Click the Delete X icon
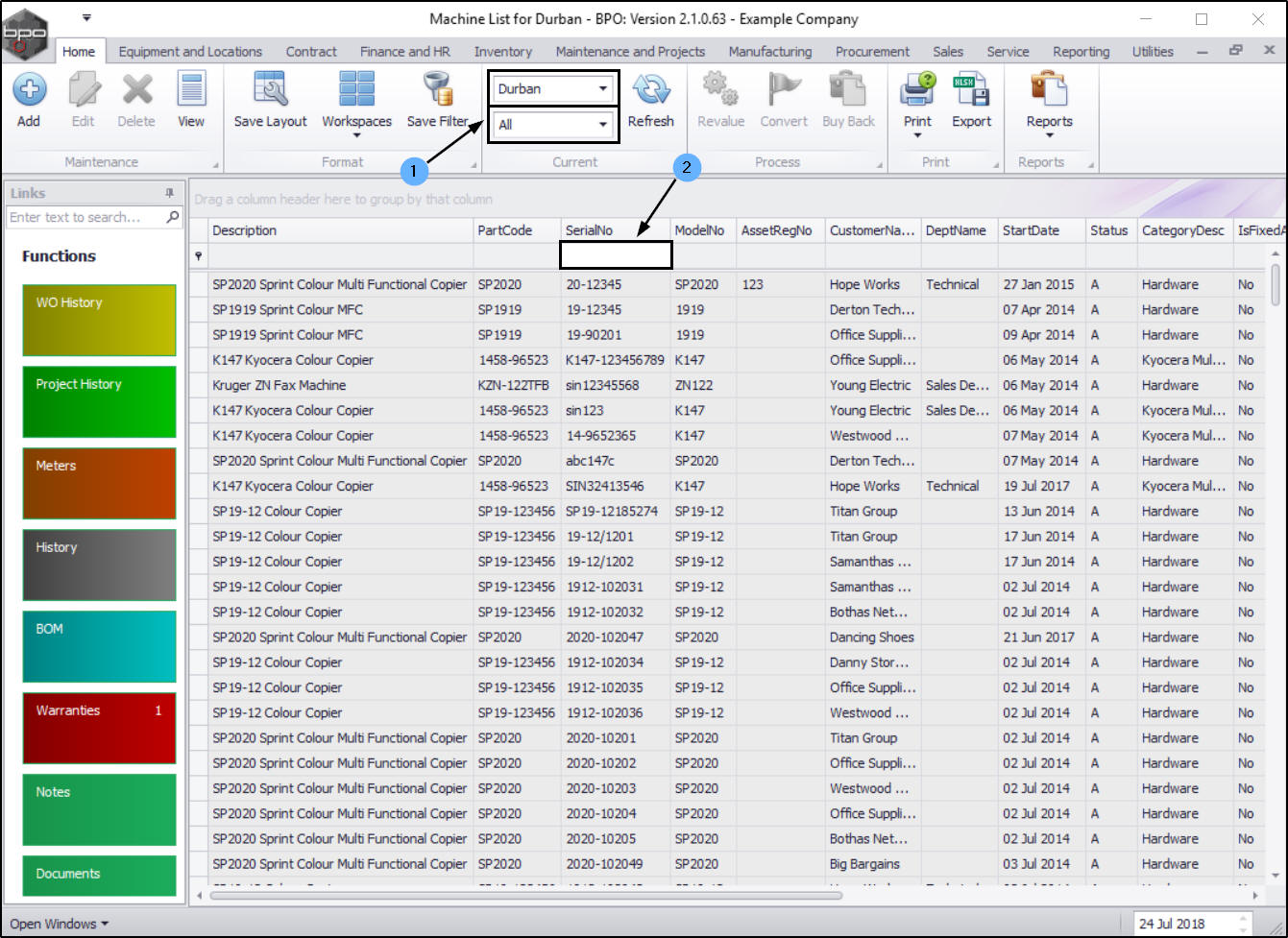 tap(137, 90)
